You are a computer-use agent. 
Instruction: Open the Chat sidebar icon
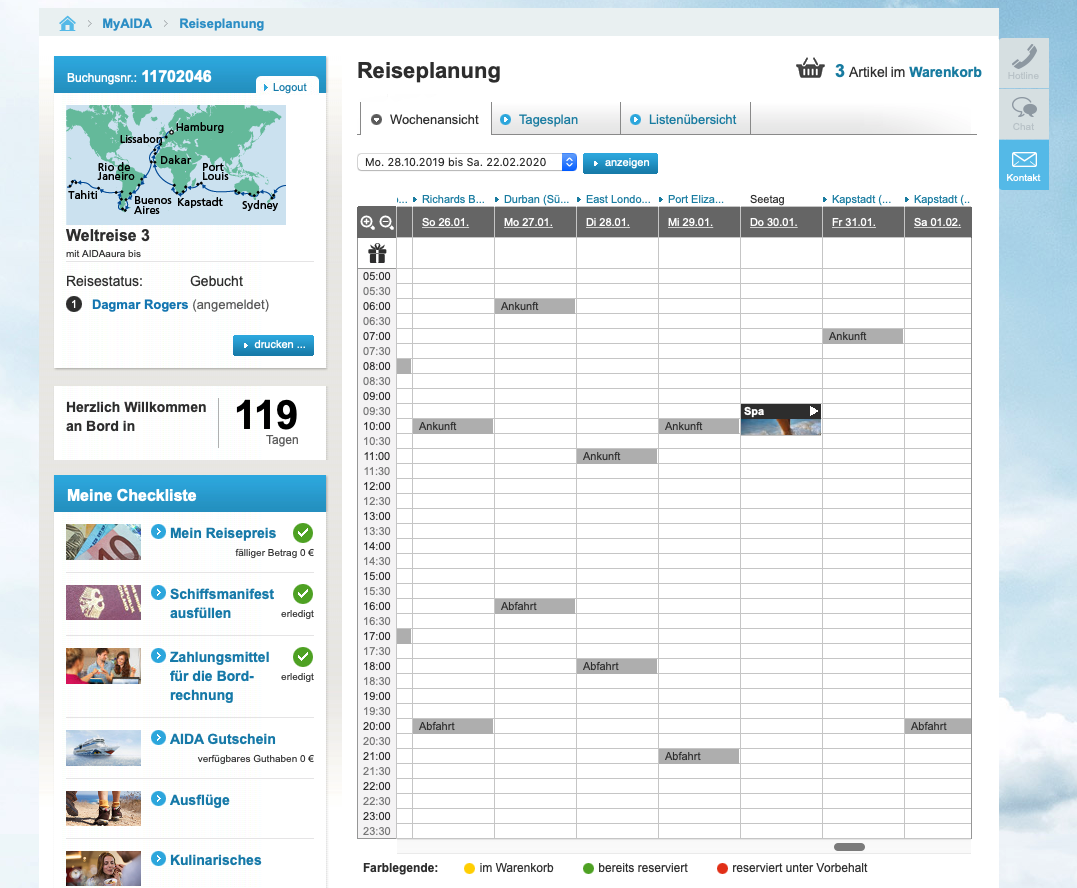point(1023,113)
